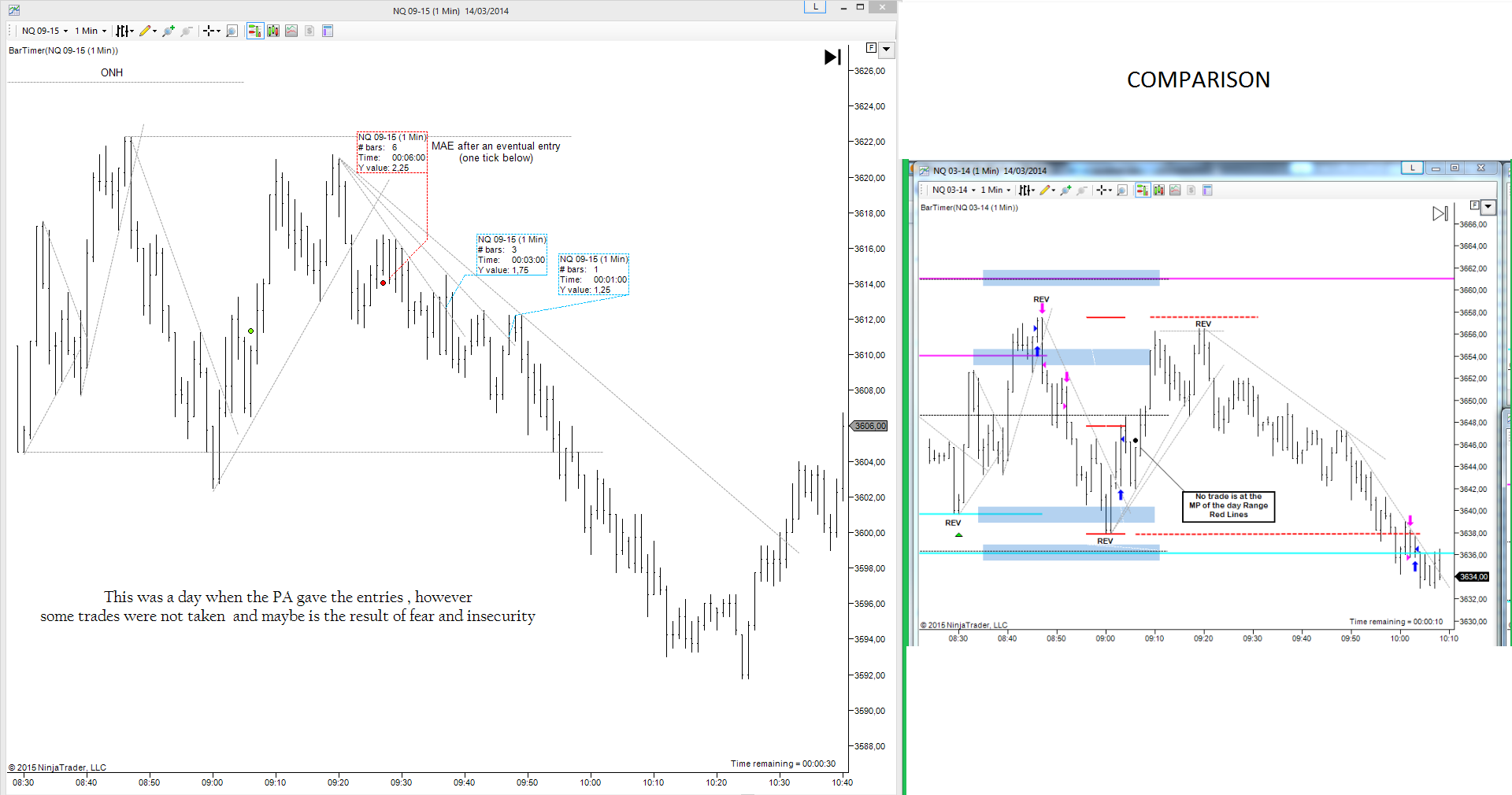1512x795 pixels.
Task: Click the L link button in NQ 09-15 title bar
Action: [815, 7]
